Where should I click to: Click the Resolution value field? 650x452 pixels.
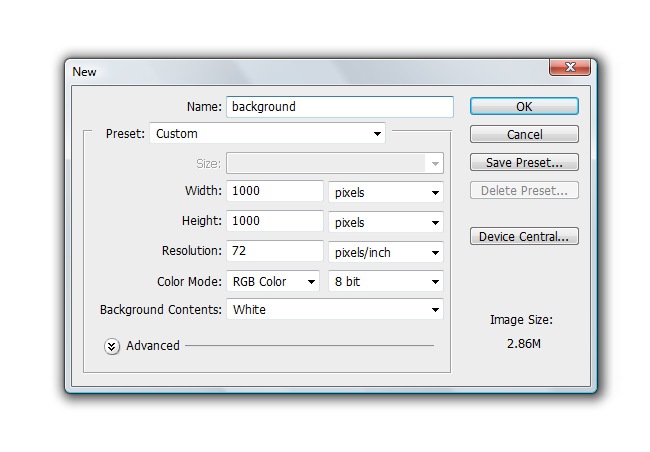(275, 251)
